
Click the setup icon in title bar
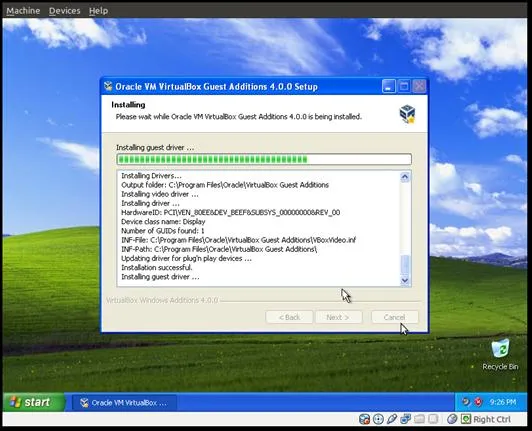pos(108,87)
